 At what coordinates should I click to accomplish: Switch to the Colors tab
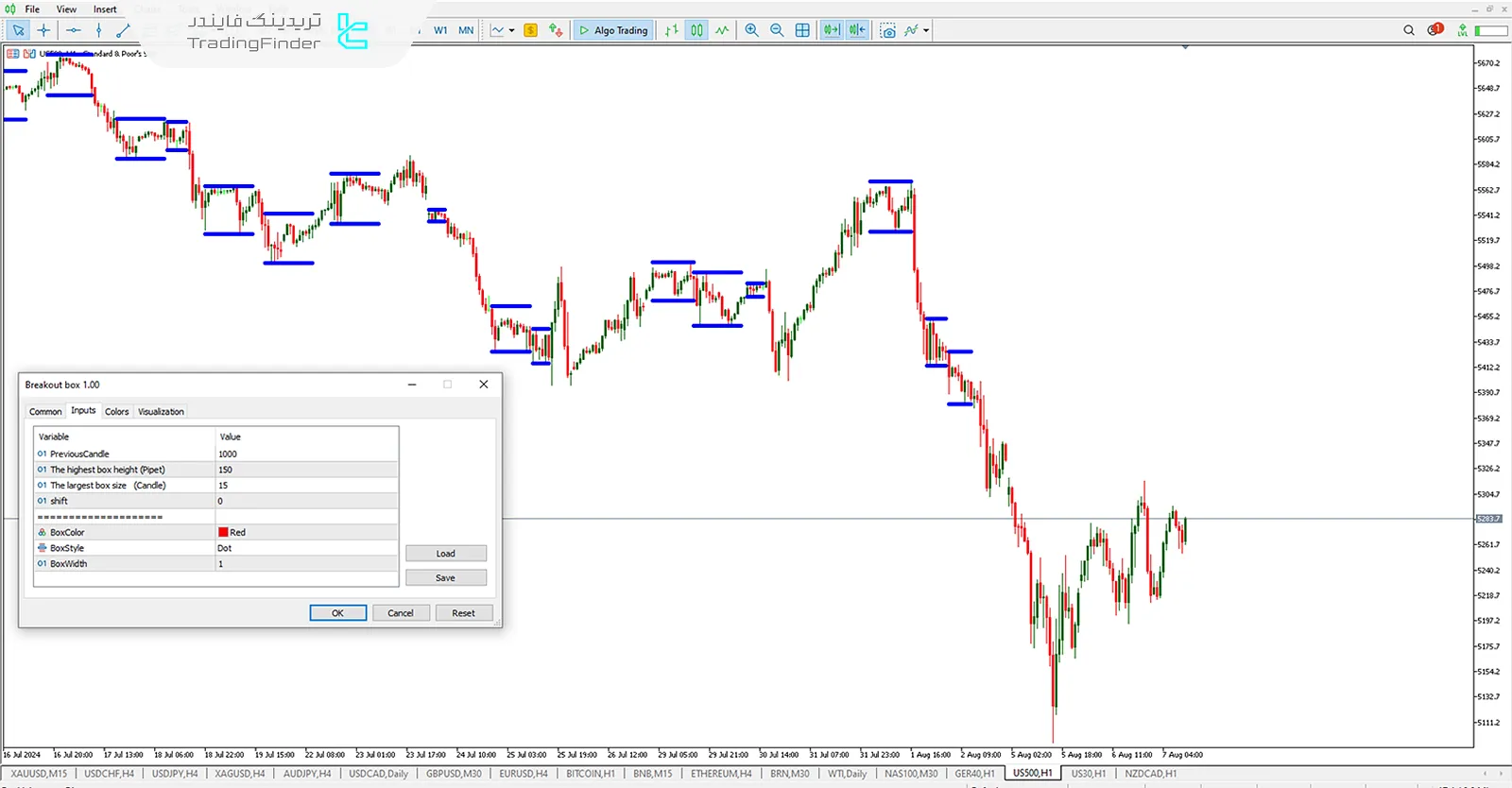pos(116,412)
